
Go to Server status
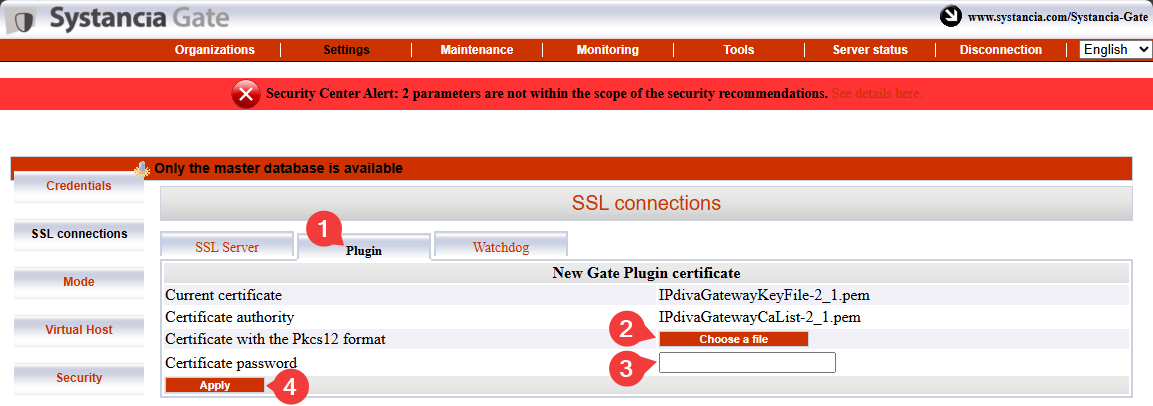point(870,50)
